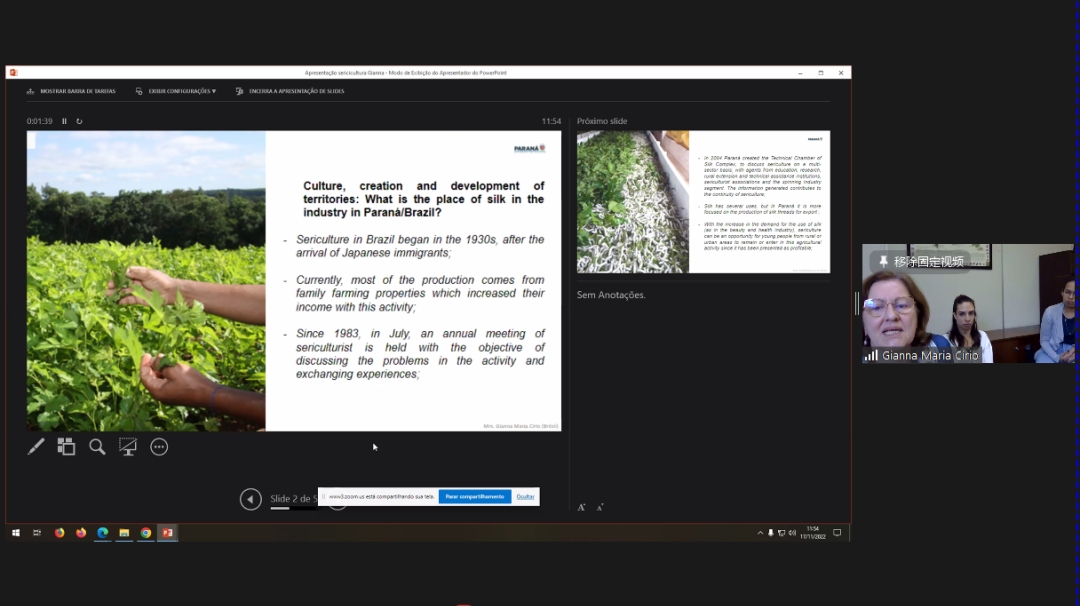1080x606 pixels.
Task: Click Mostrar Barra de Tarefas
Action: [72, 91]
